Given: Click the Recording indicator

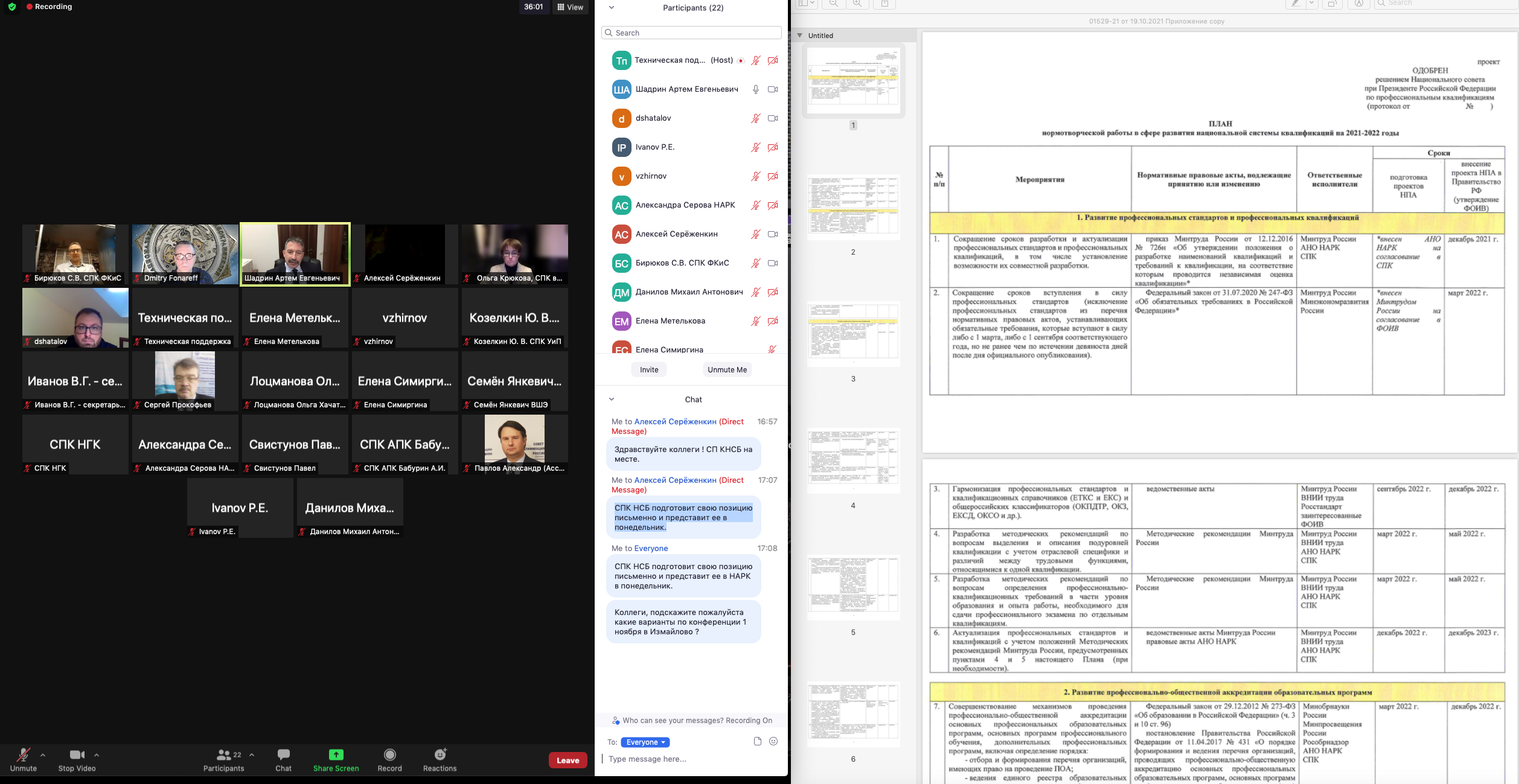Looking at the screenshot, I should coord(50,7).
